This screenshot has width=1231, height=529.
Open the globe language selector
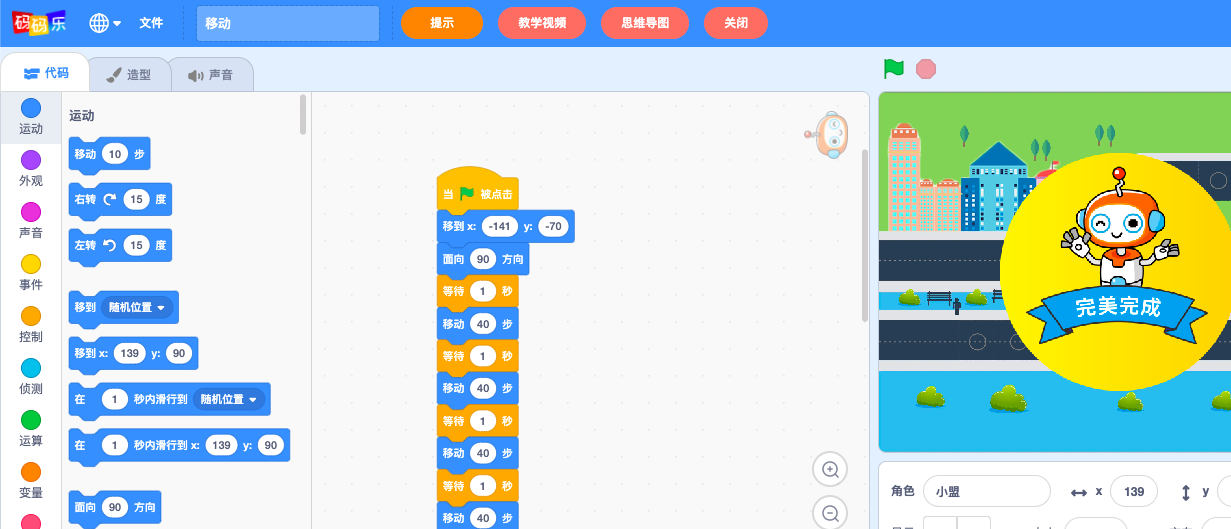105,23
